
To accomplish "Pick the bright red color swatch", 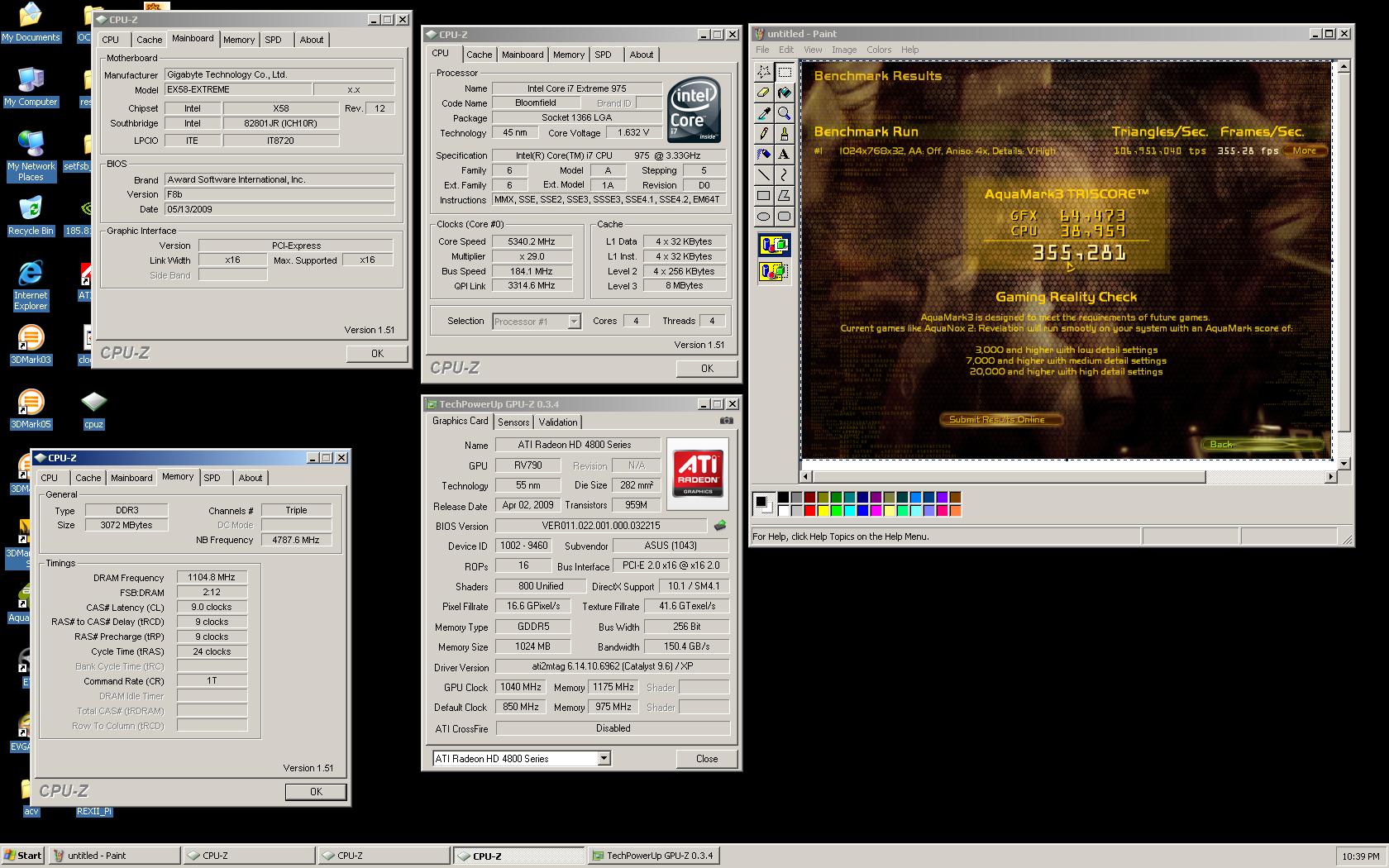I will [x=809, y=510].
